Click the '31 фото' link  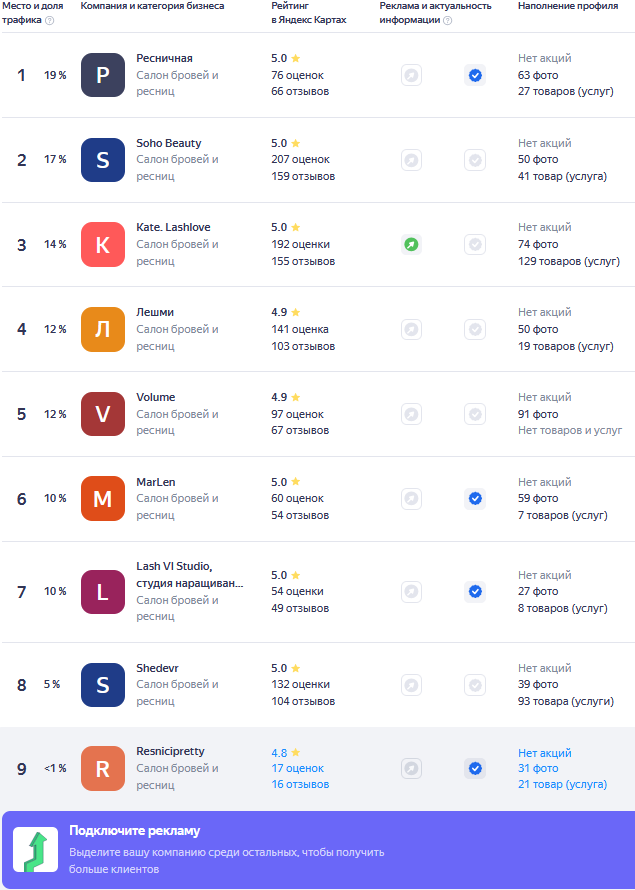(x=538, y=768)
